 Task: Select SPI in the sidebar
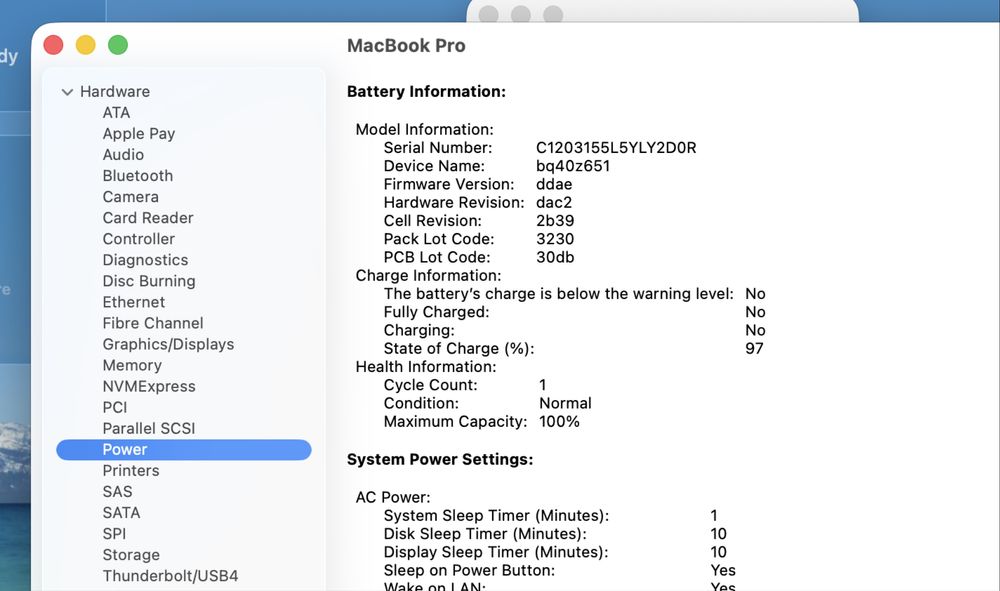coord(114,534)
